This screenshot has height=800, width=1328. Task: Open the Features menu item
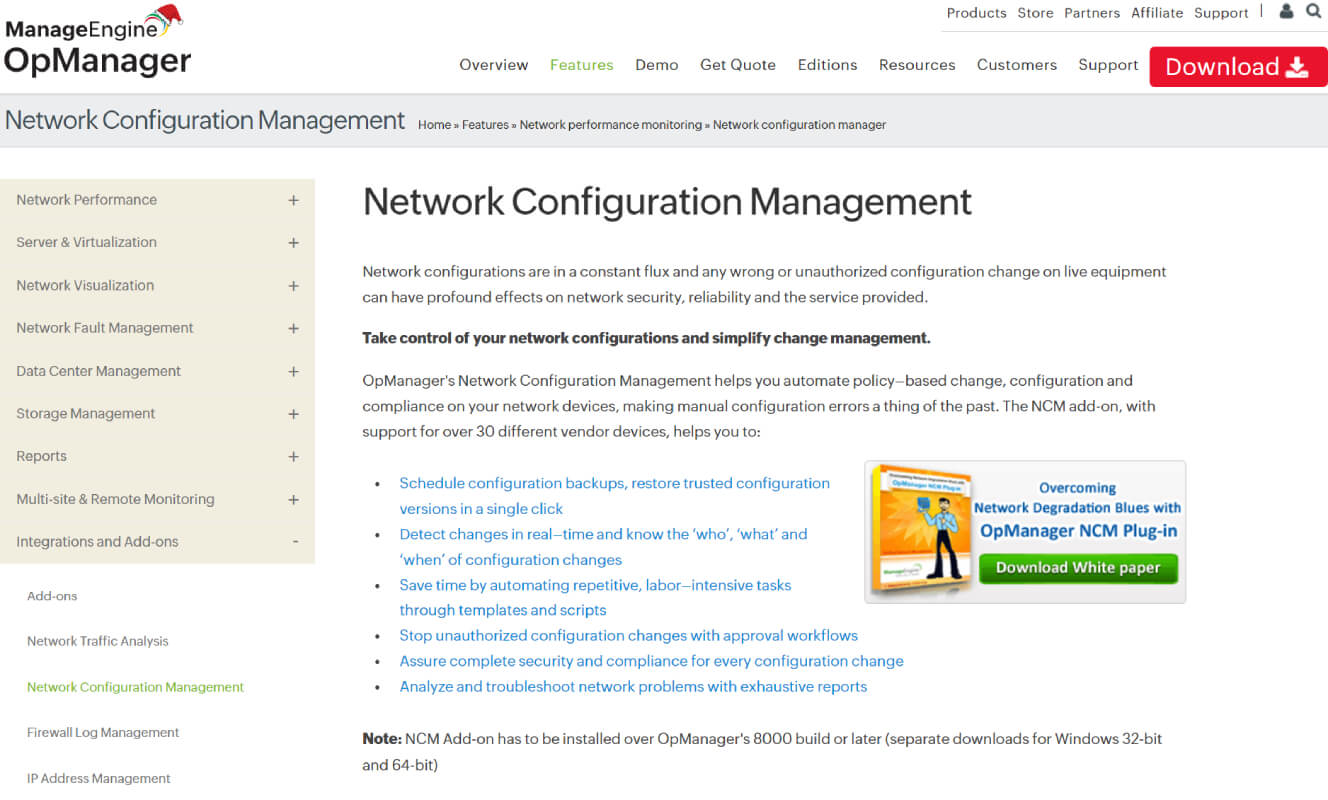tap(581, 65)
